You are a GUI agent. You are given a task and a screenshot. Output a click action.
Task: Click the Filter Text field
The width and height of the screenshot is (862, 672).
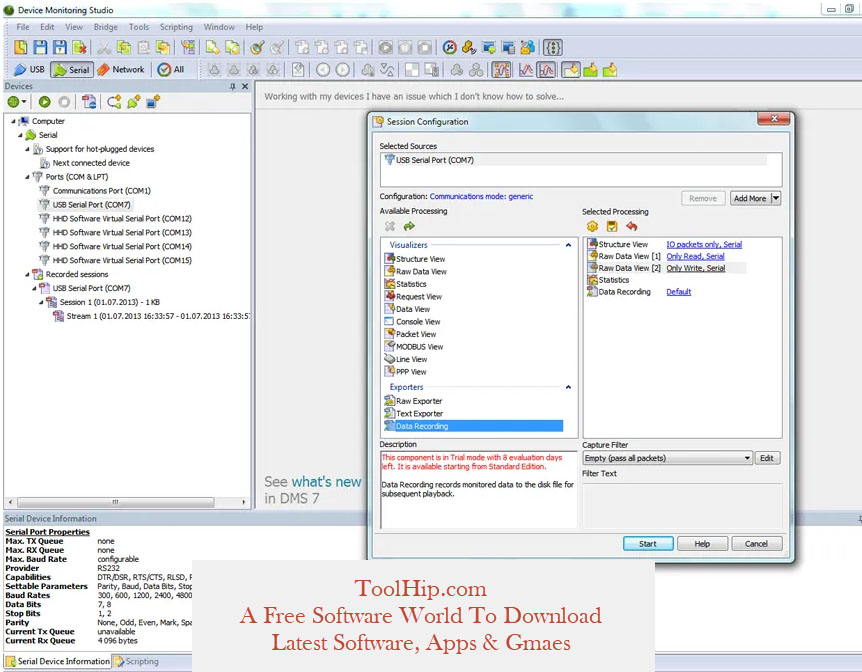tap(682, 506)
